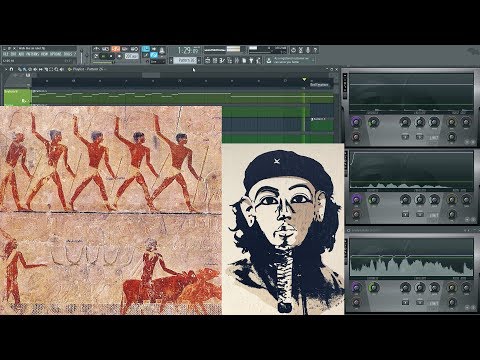Toggle the LIMIT switch in top limiter
Screen dimensions: 480x360
tap(433, 138)
